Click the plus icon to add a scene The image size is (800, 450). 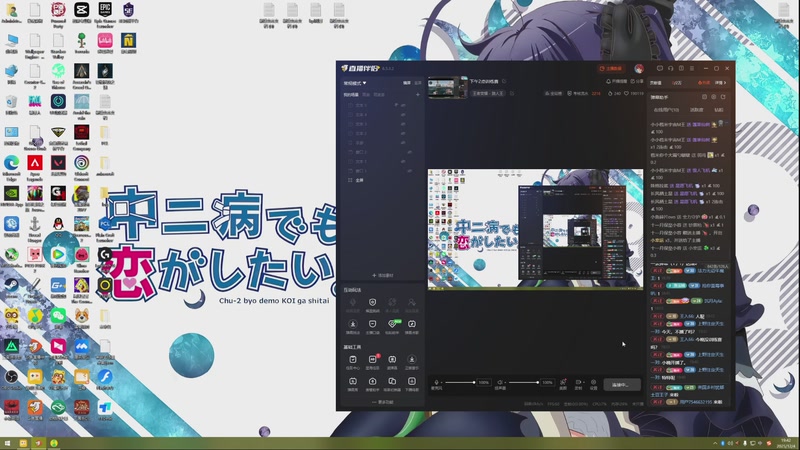point(418,94)
